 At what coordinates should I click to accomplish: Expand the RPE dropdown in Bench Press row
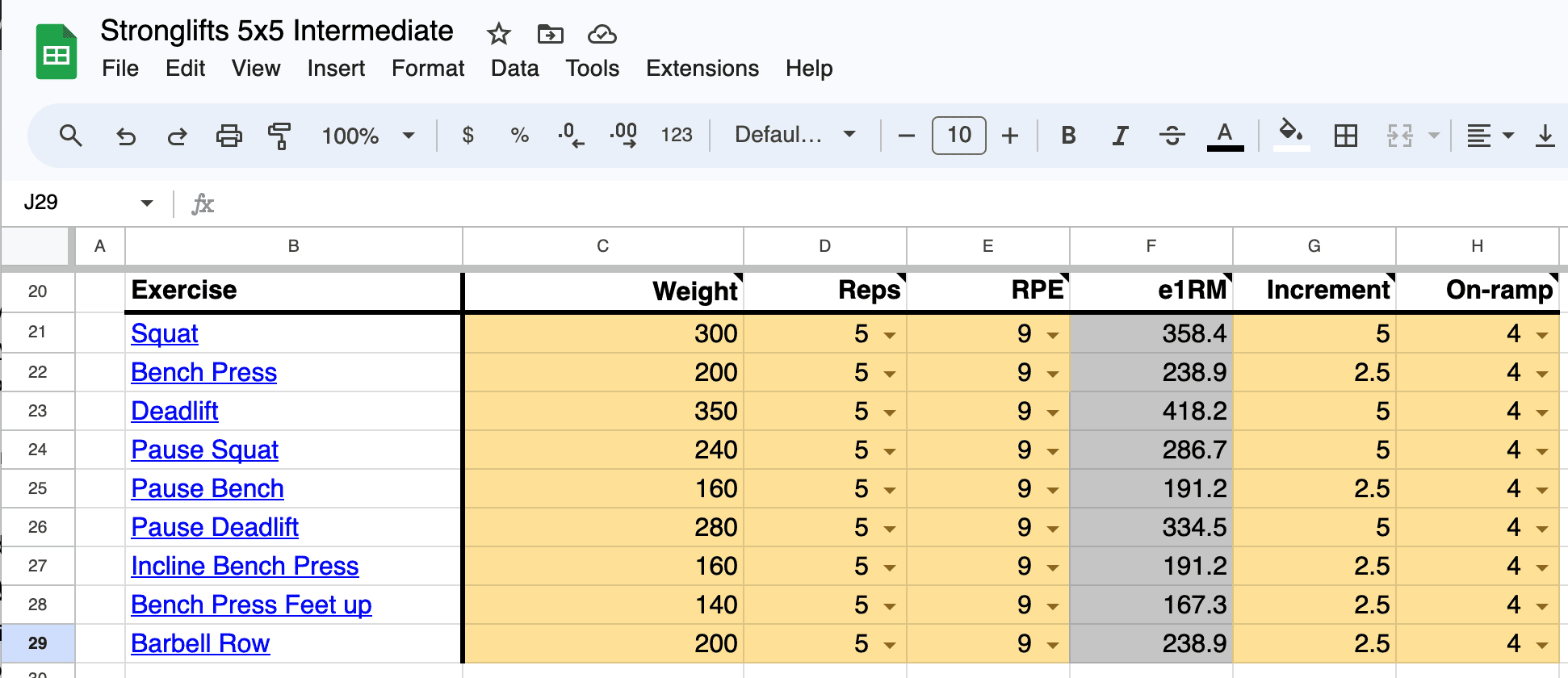[x=1052, y=374]
